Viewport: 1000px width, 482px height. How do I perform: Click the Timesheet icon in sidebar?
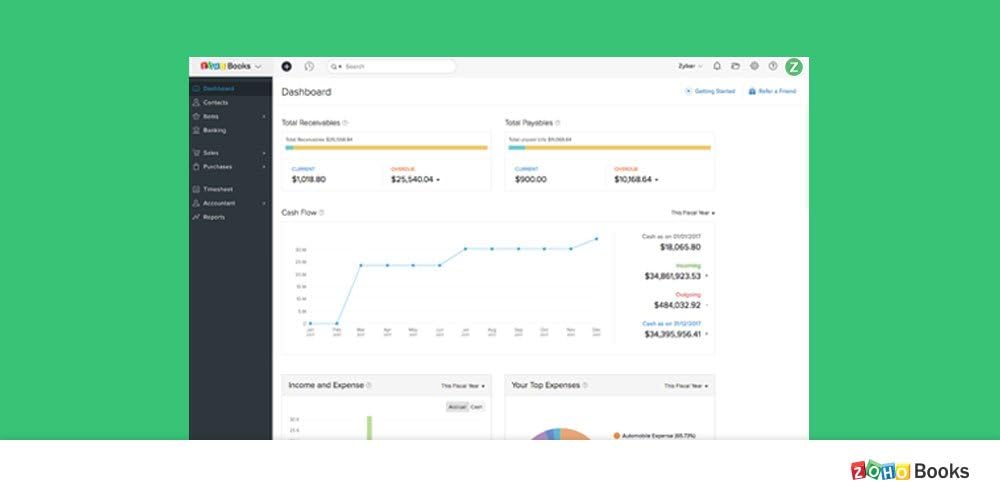point(196,189)
